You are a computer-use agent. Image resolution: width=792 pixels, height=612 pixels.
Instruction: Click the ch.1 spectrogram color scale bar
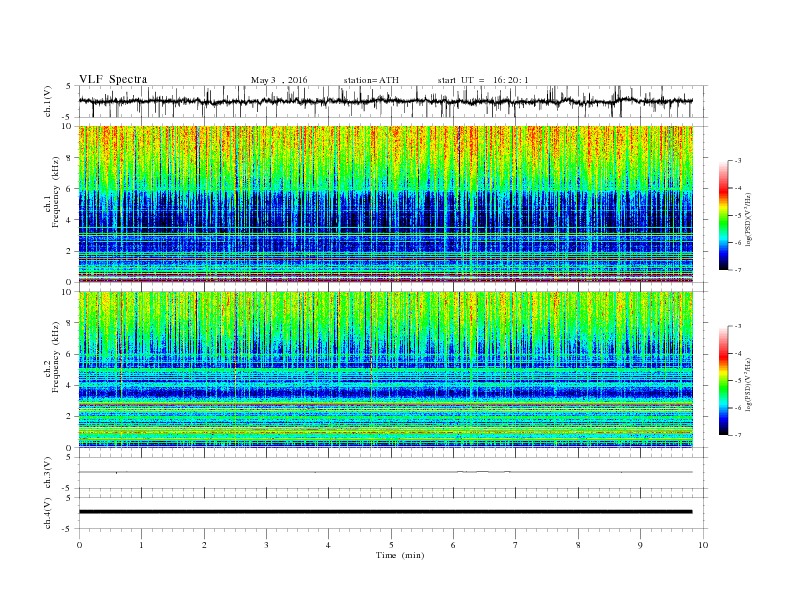(723, 215)
